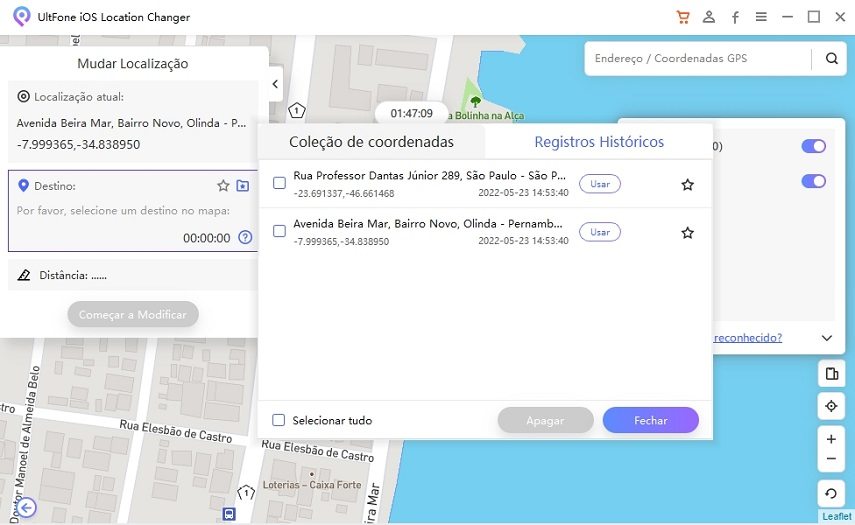
Task: Click the device panel icon on map
Action: tap(832, 374)
